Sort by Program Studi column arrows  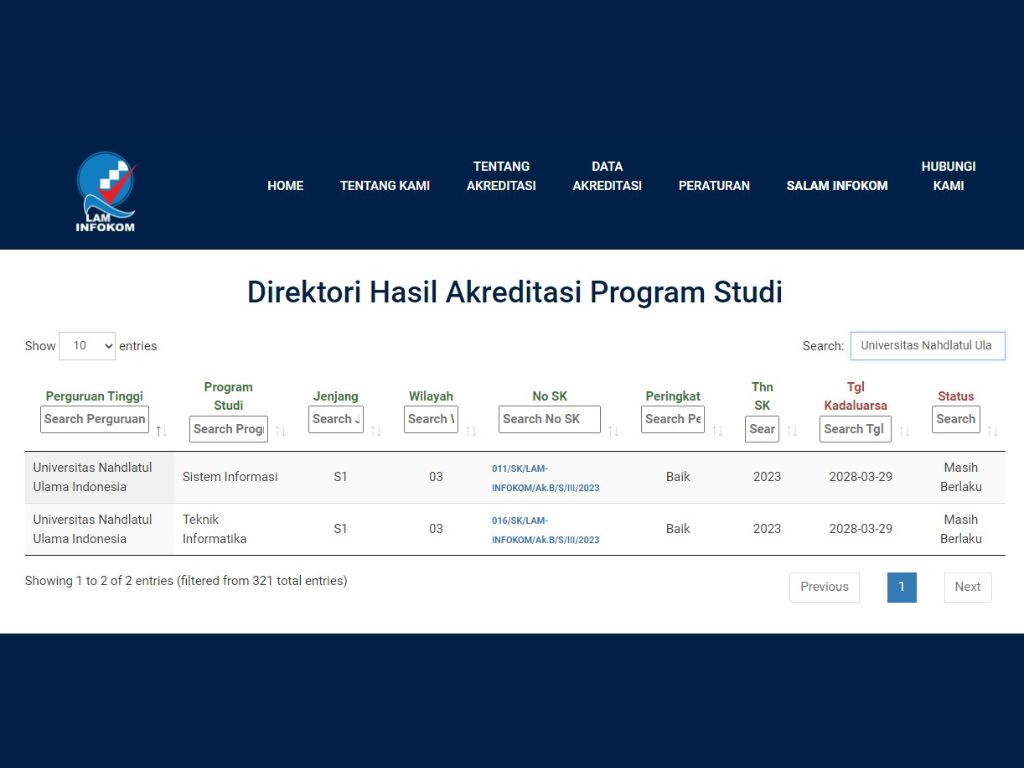(x=280, y=431)
